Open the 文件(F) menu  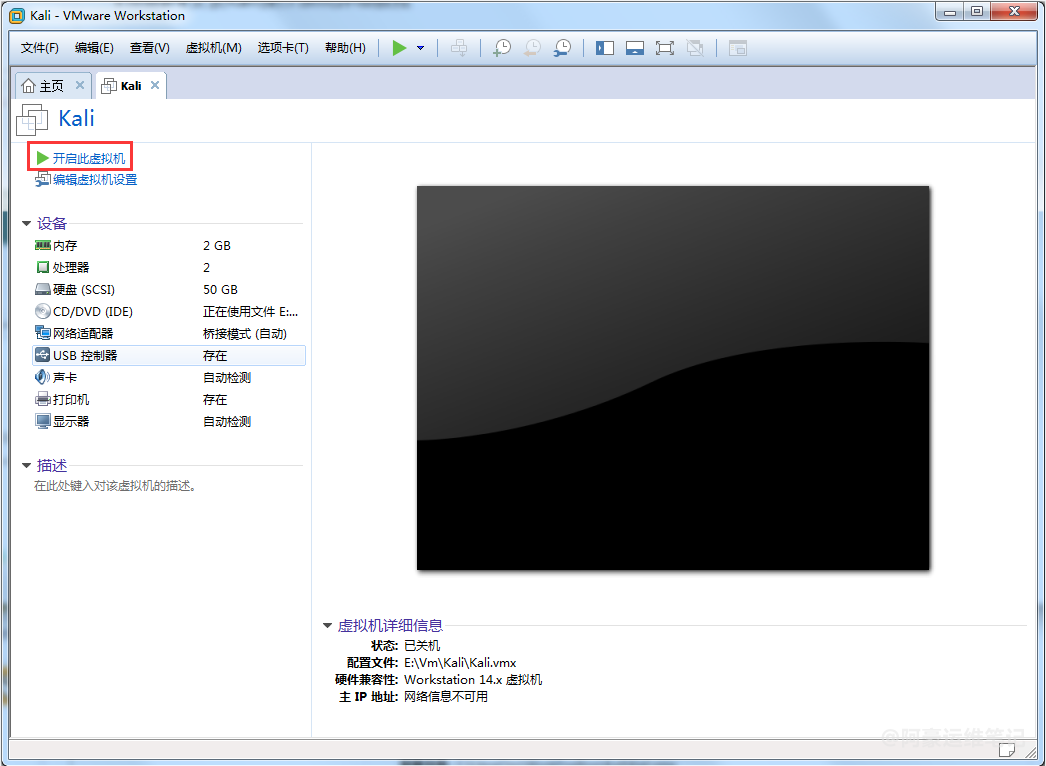tap(40, 48)
